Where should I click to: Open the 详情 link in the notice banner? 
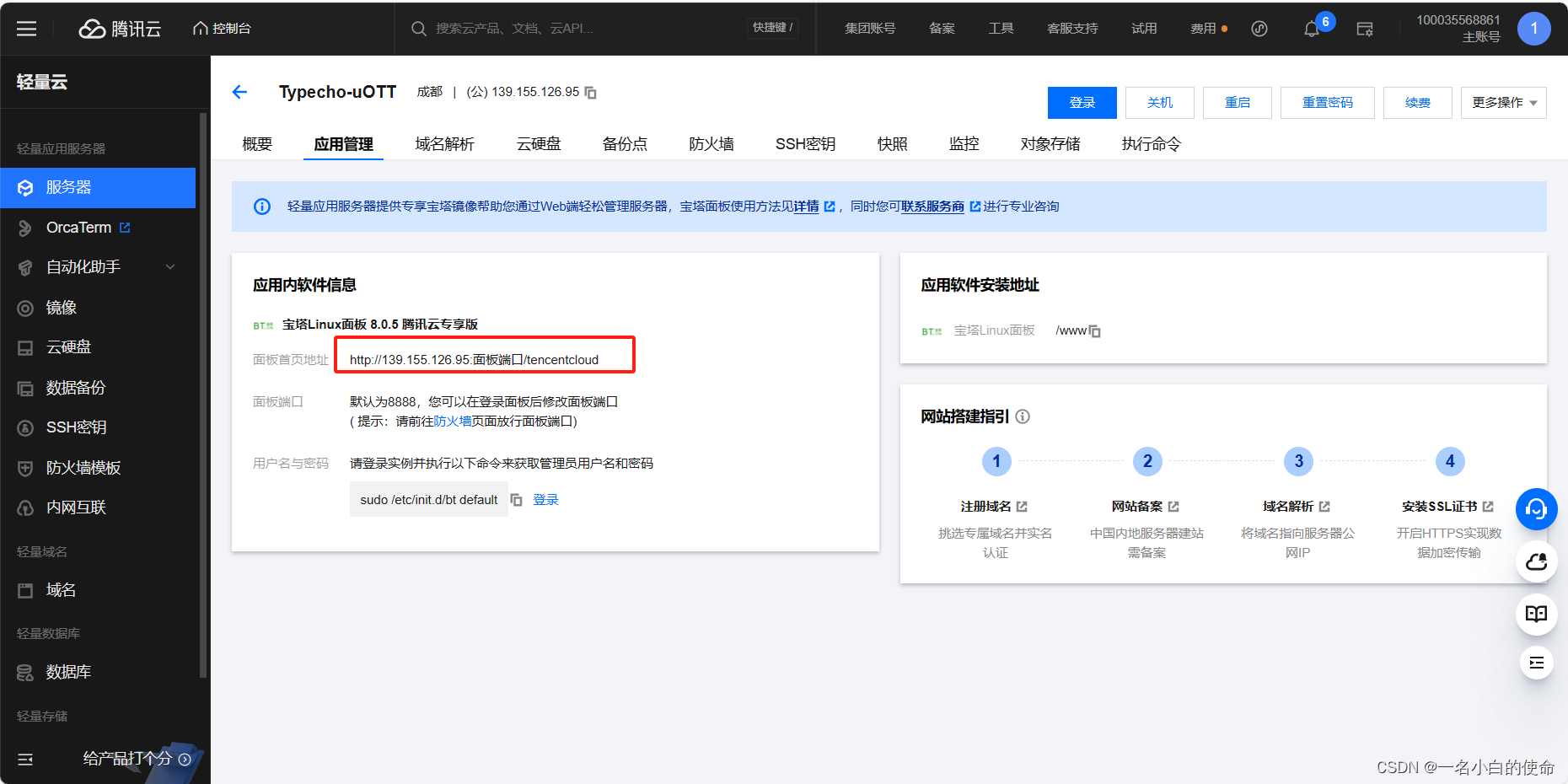tap(807, 207)
